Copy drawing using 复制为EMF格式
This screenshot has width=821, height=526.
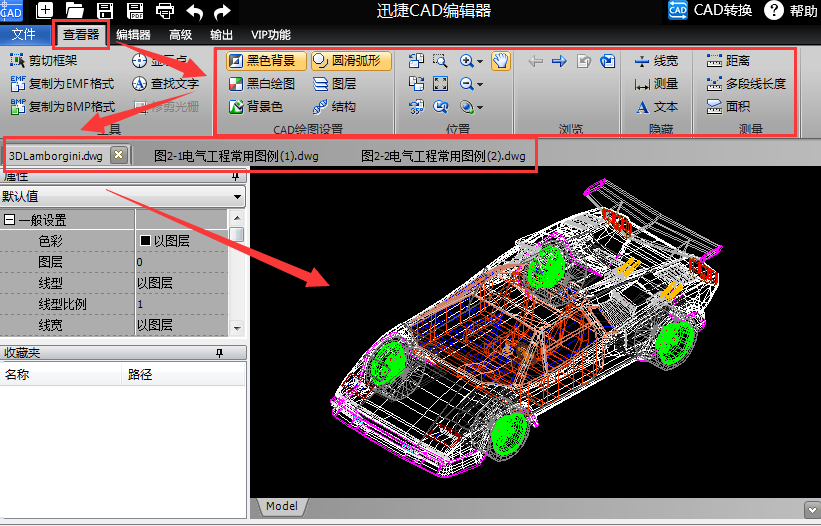pos(62,84)
